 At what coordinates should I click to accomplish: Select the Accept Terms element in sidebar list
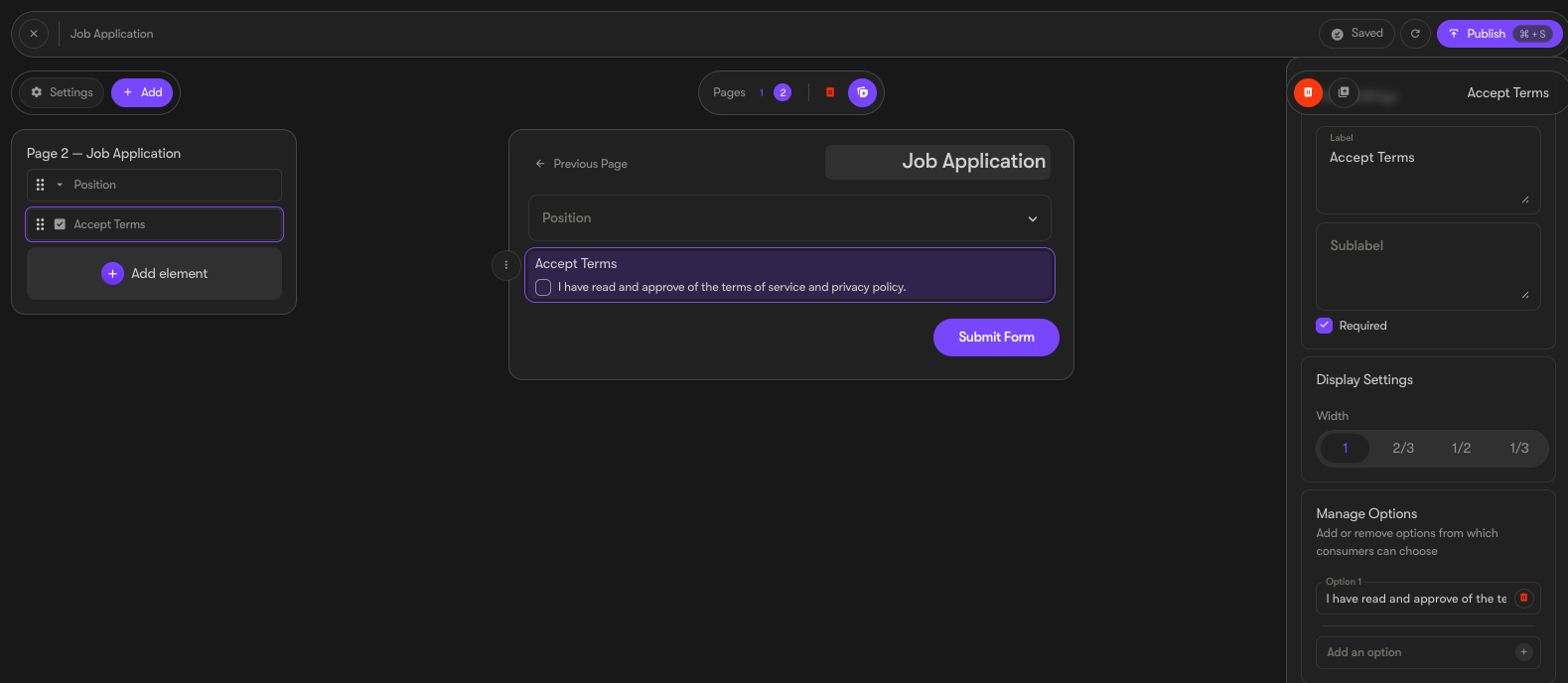click(154, 224)
